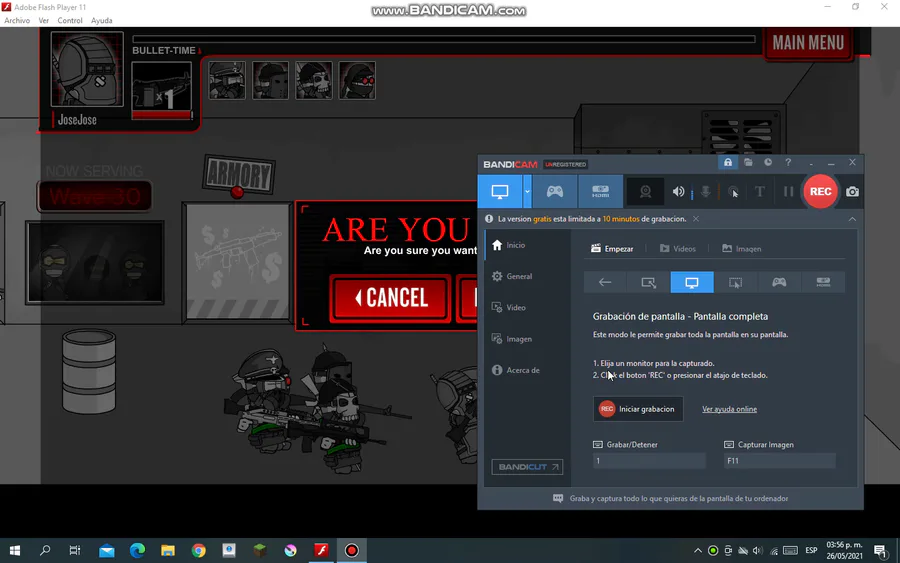Click the back arrow mode button
This screenshot has height=563, width=900.
605,282
